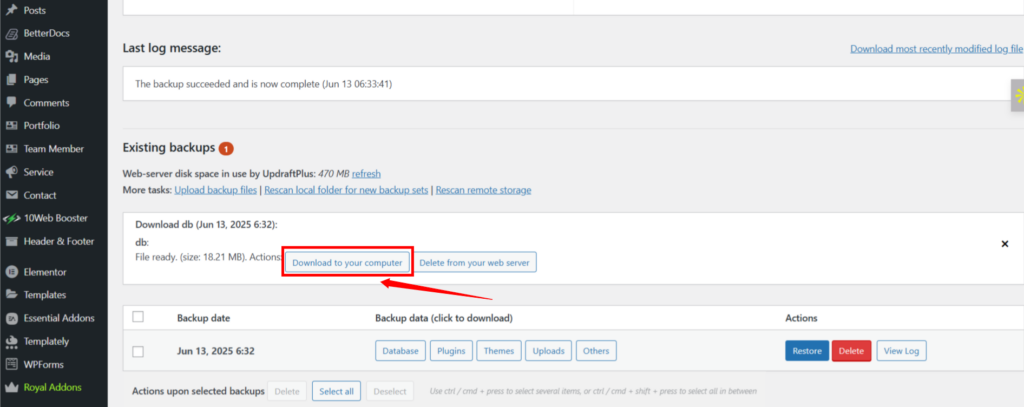Viewport: 1024px width, 407px height.
Task: Click the Media icon in sidebar
Action: click(x=11, y=57)
